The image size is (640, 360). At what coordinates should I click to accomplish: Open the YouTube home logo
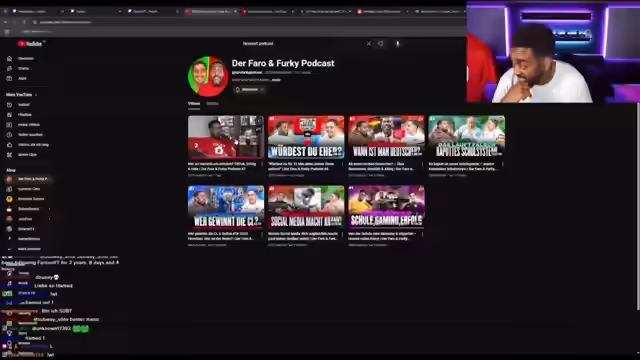(x=30, y=44)
